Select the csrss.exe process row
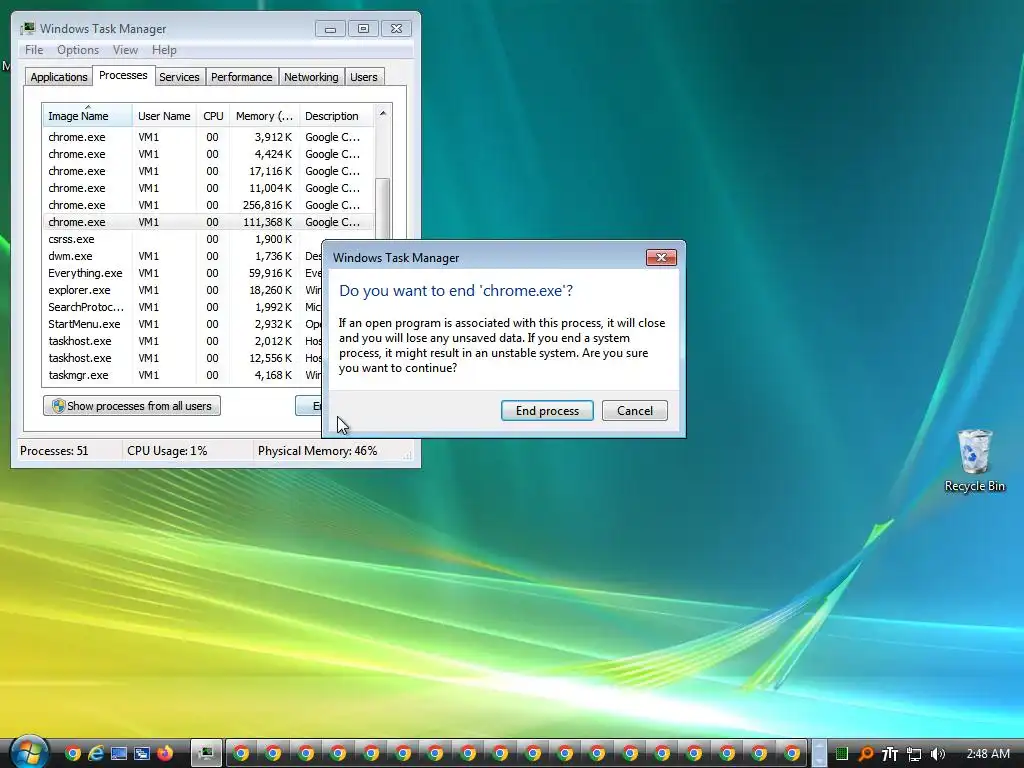 [183, 239]
